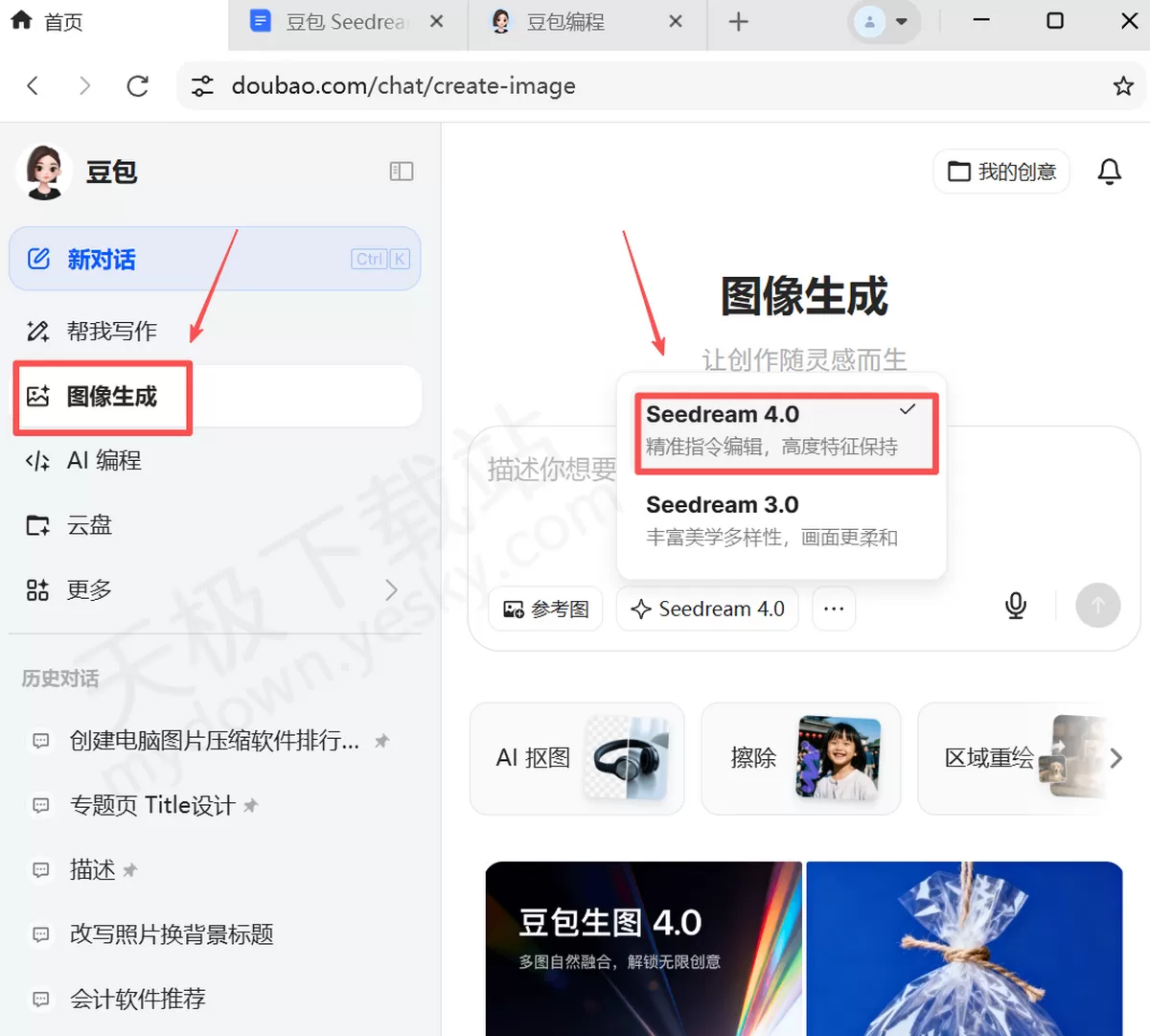Click the pin icon on 创建电脑图片压缩软件排行

tap(381, 741)
